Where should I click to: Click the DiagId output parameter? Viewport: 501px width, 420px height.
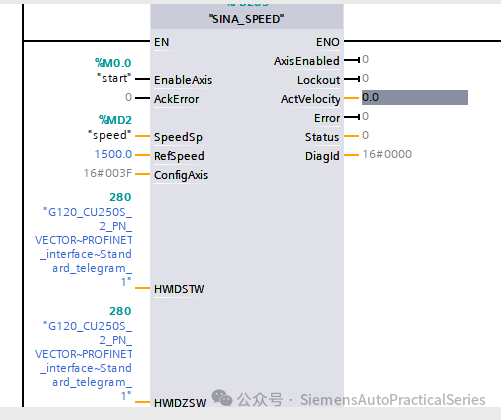(322, 156)
